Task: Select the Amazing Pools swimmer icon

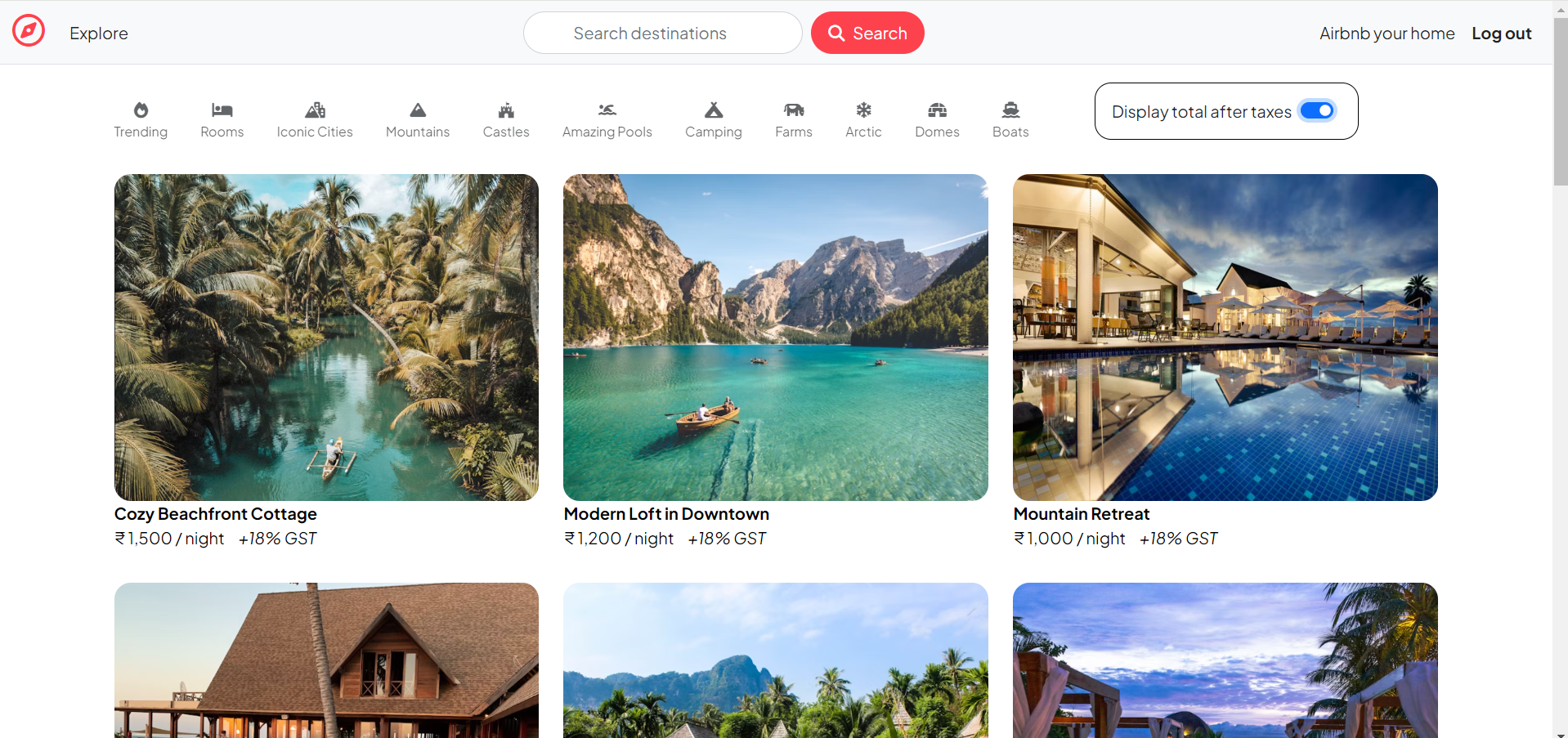Action: [x=607, y=110]
